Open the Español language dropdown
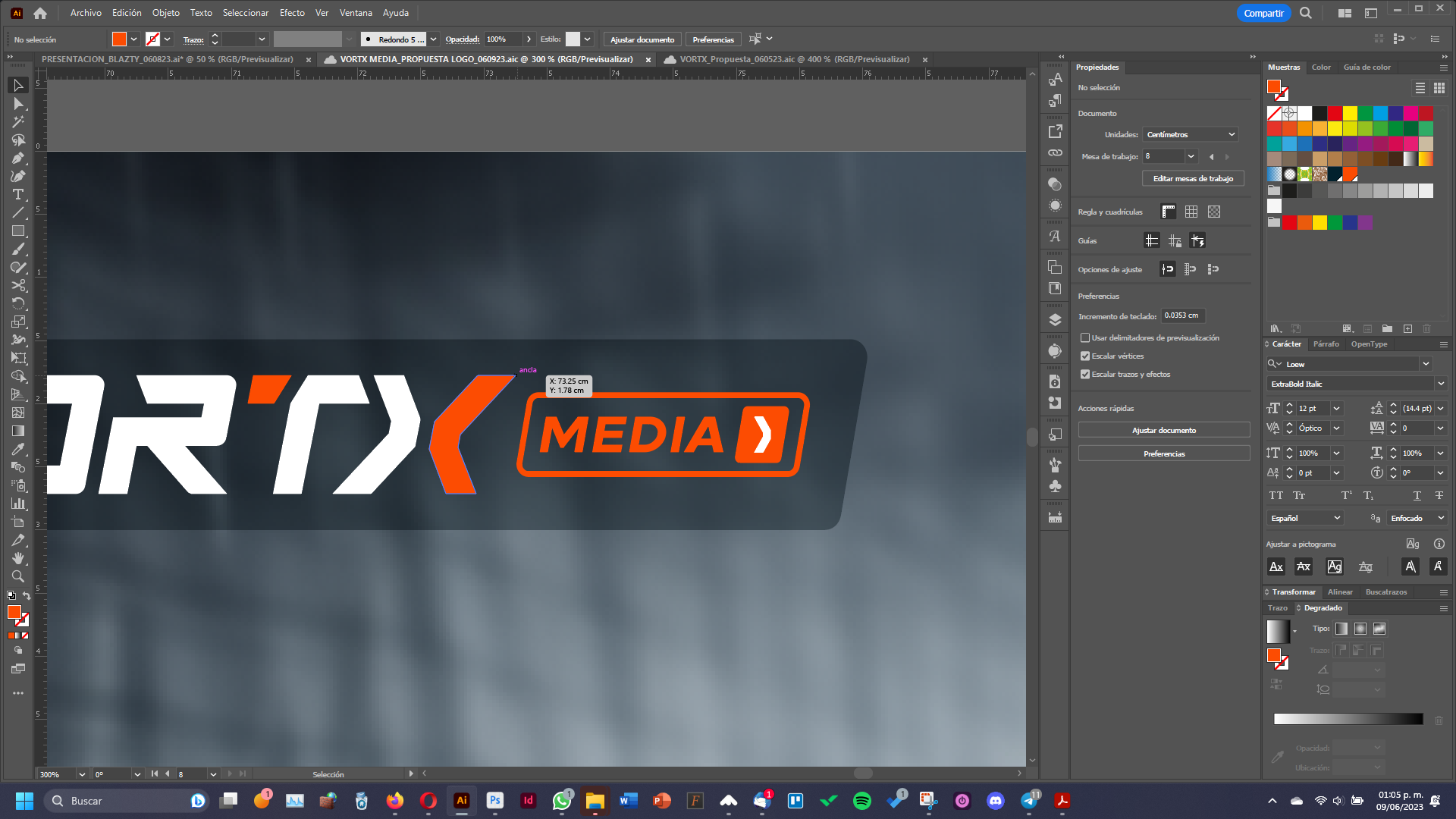The height and width of the screenshot is (819, 1456). pos(1305,518)
